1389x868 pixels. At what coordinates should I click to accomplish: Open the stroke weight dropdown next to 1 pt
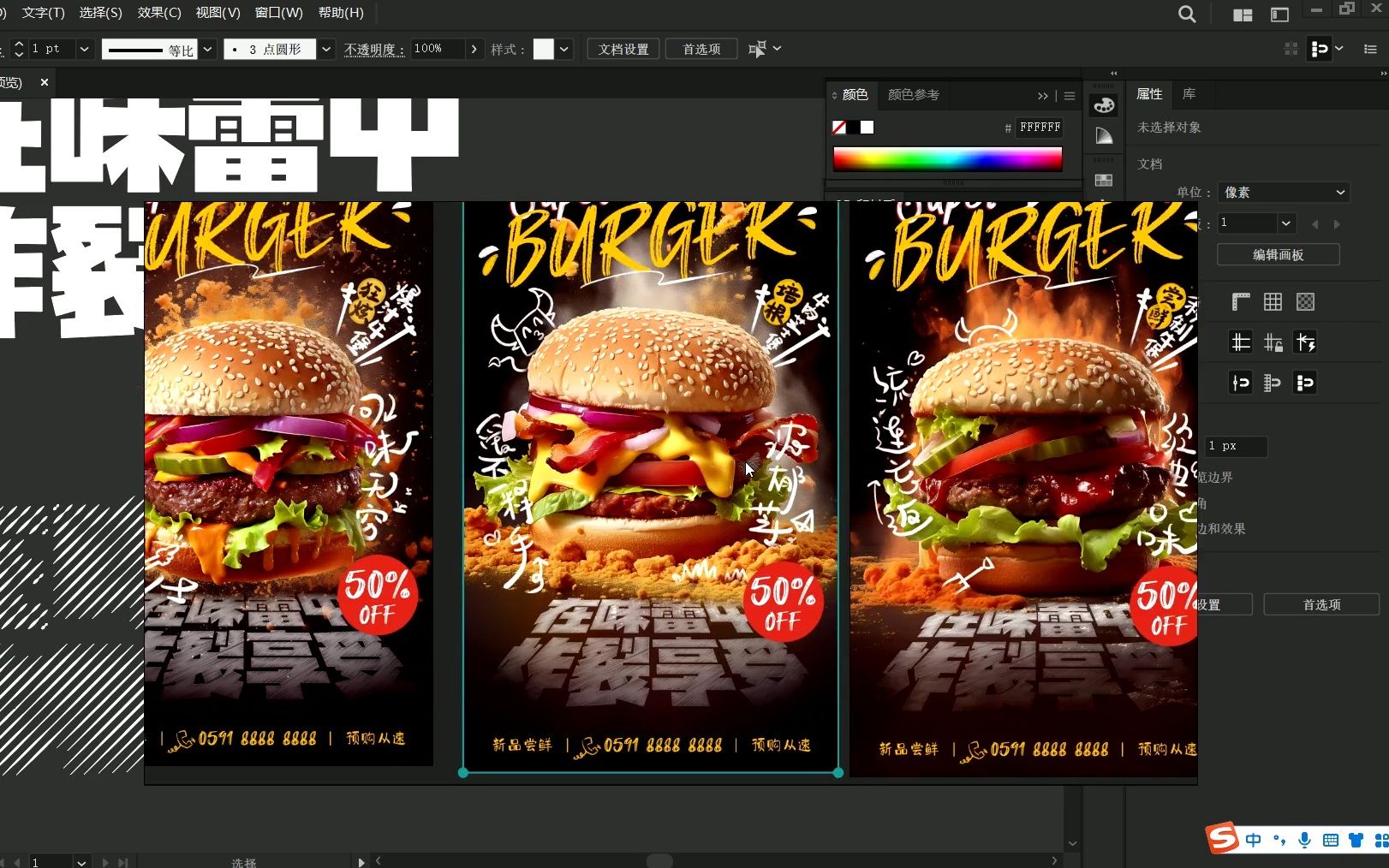coord(84,49)
